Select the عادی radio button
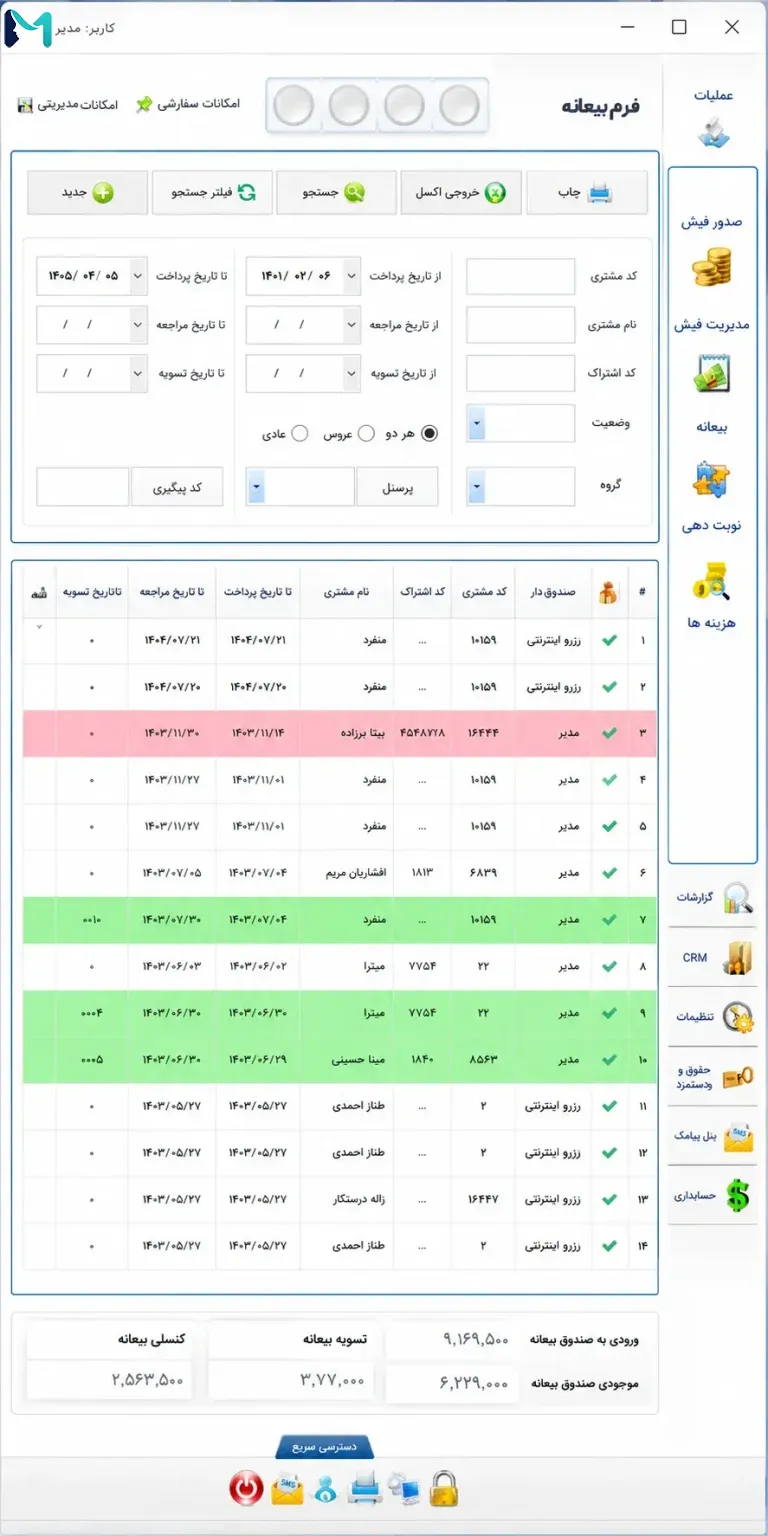Viewport: 768px width, 1536px height. click(299, 434)
